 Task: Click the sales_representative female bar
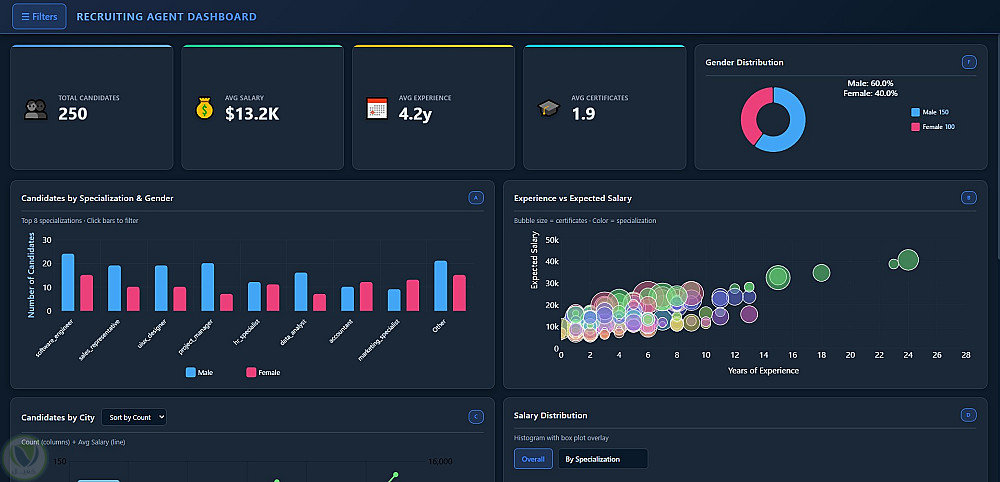click(x=133, y=299)
